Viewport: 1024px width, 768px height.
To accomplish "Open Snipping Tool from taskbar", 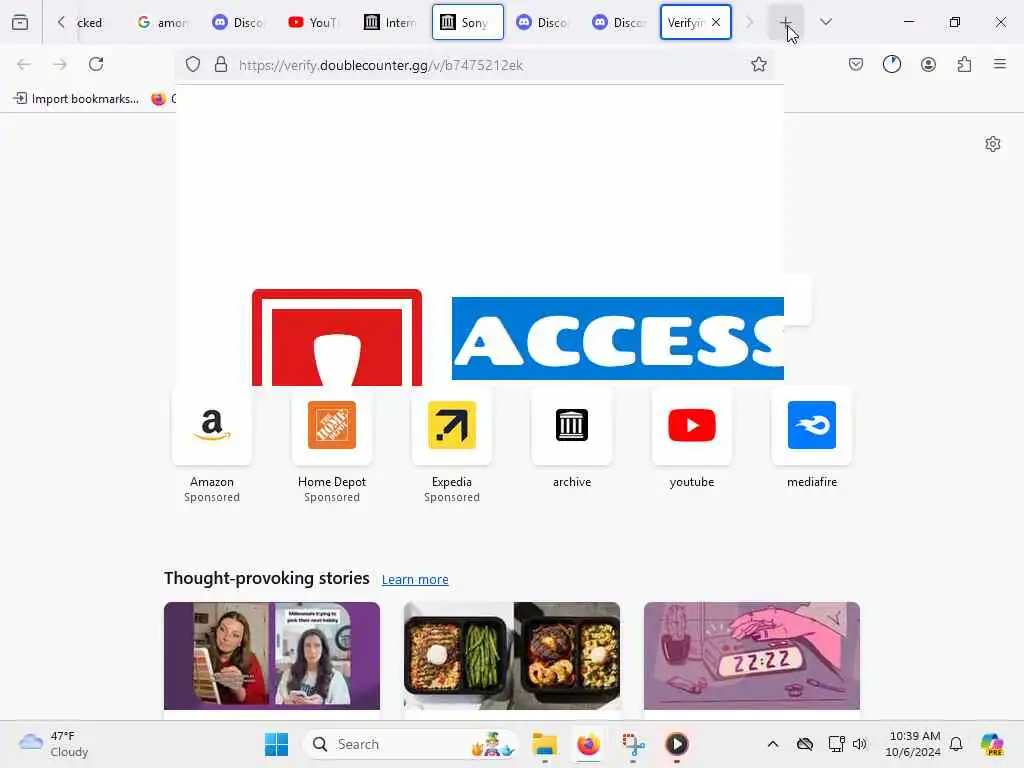I will [633, 744].
